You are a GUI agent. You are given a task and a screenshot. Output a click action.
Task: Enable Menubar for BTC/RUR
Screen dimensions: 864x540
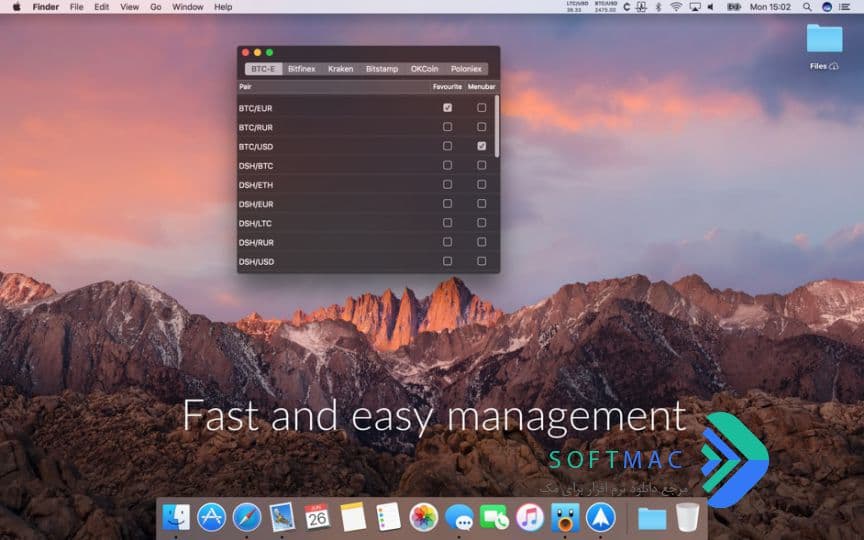click(482, 127)
